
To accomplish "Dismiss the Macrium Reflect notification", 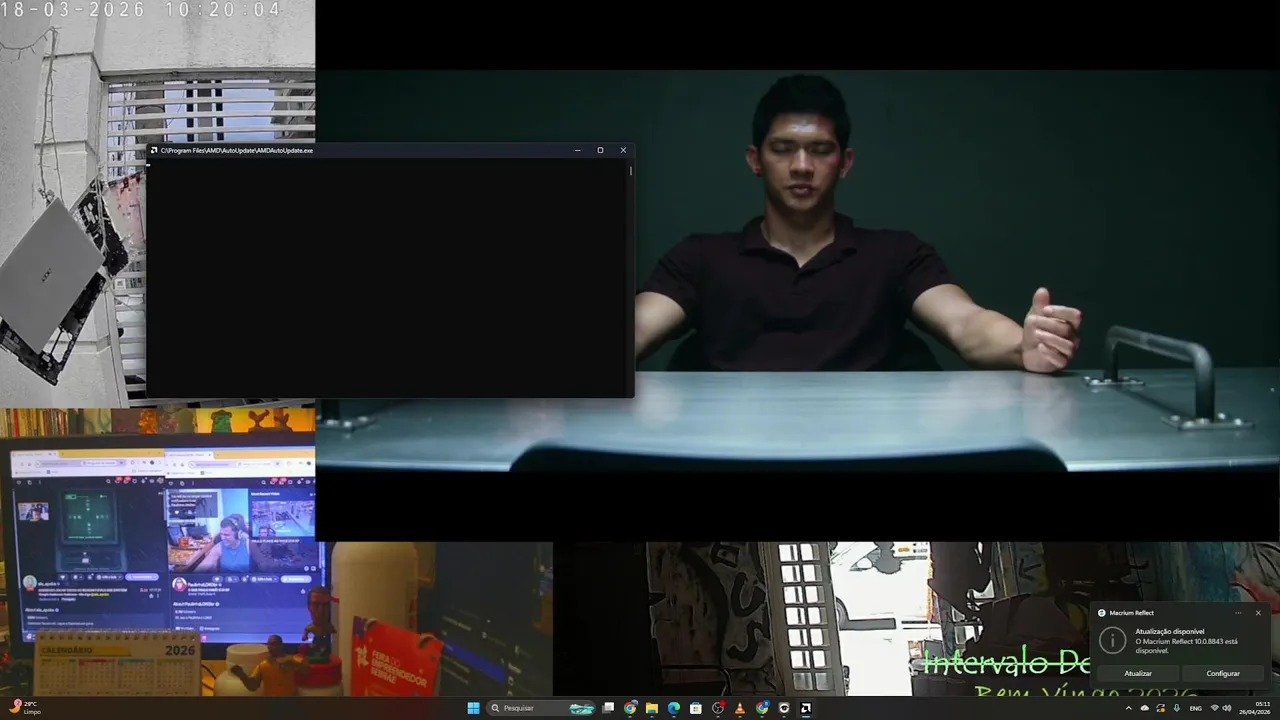I will 1258,613.
